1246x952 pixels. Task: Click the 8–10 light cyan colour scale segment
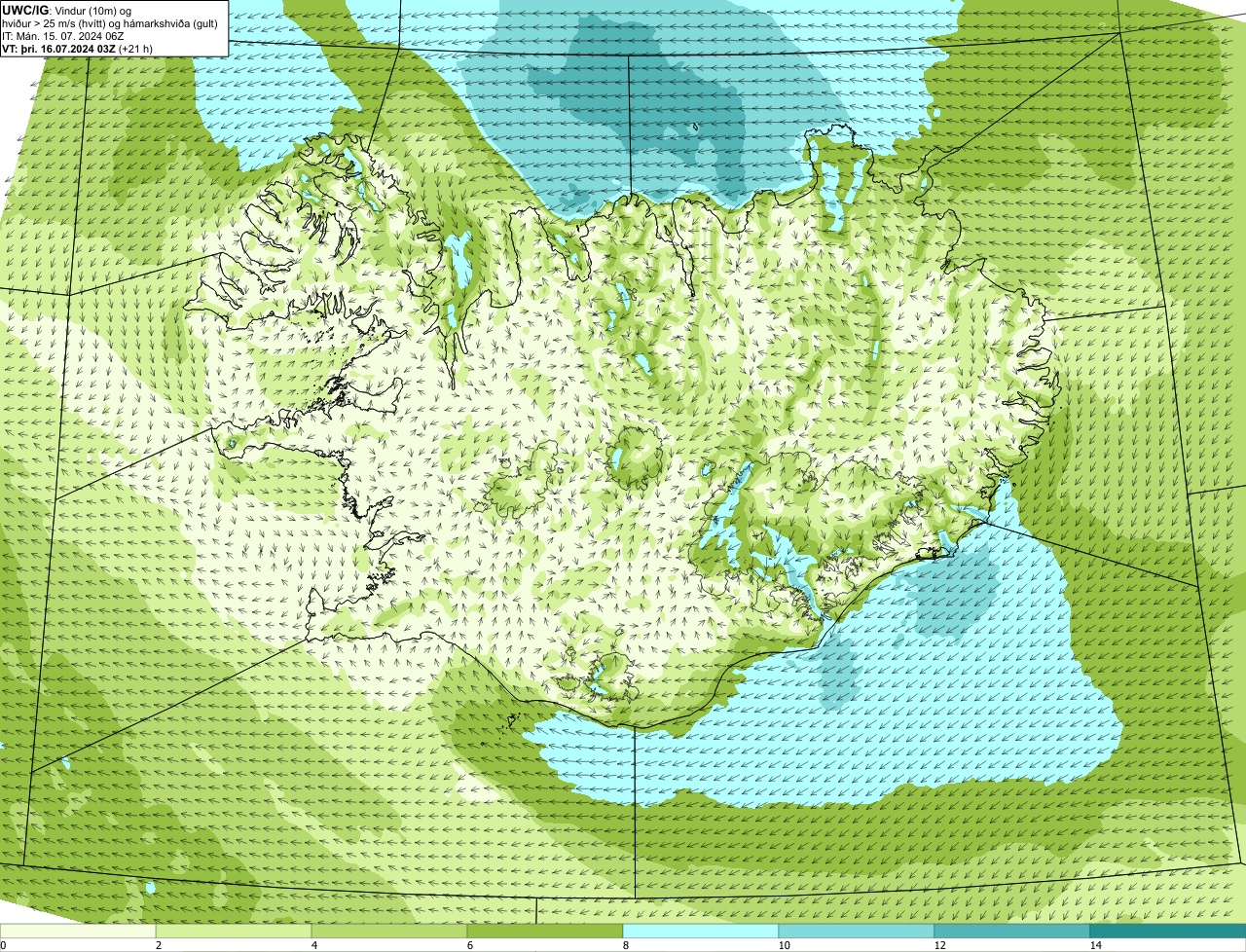click(701, 931)
